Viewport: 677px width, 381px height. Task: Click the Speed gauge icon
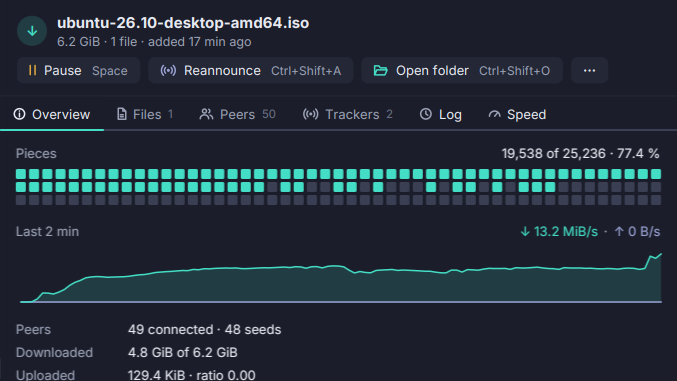(494, 114)
